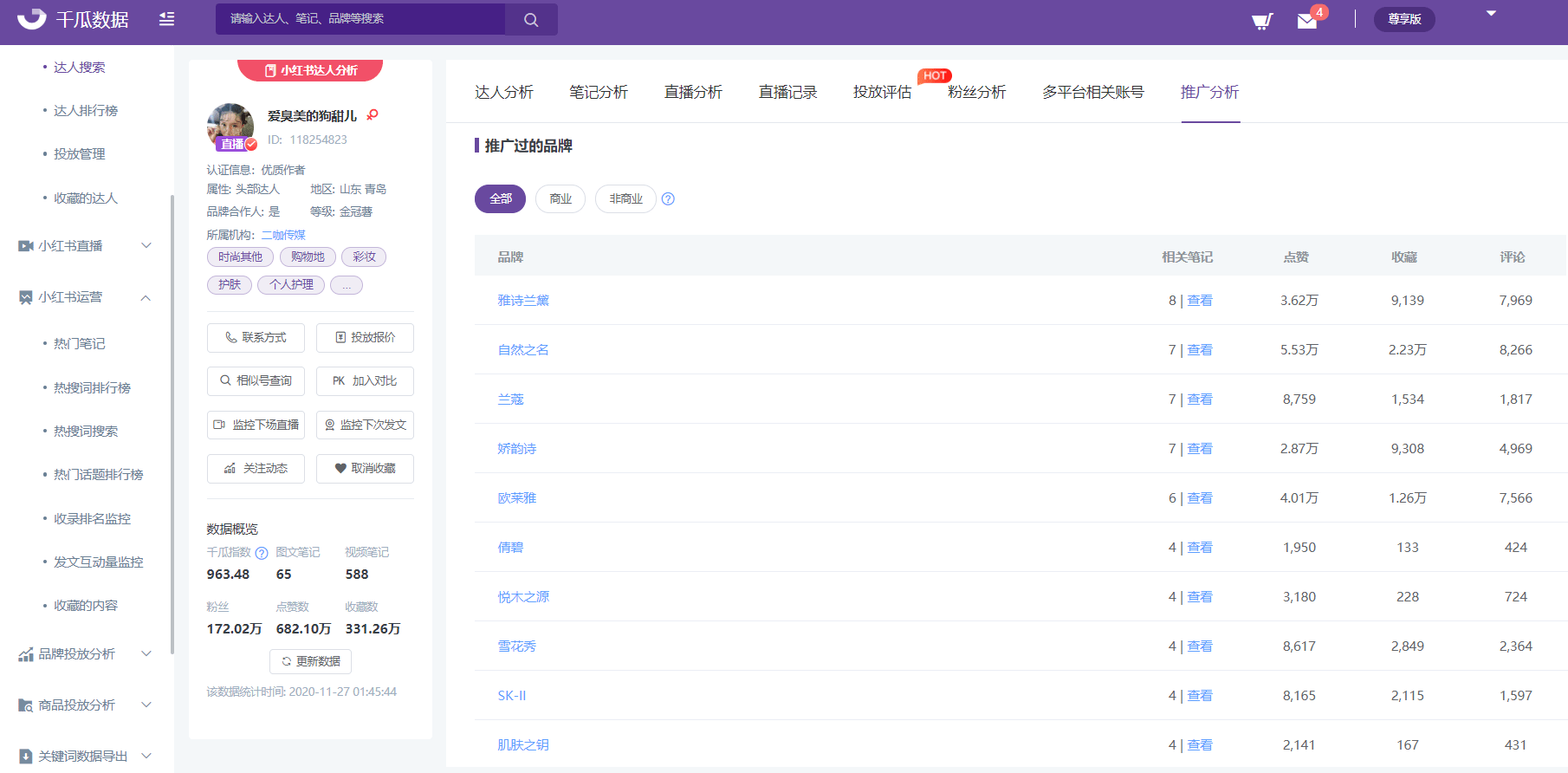Open the account dropdown arrow near 尊享版
Viewport: 1568px width, 773px height.
coord(1491,14)
